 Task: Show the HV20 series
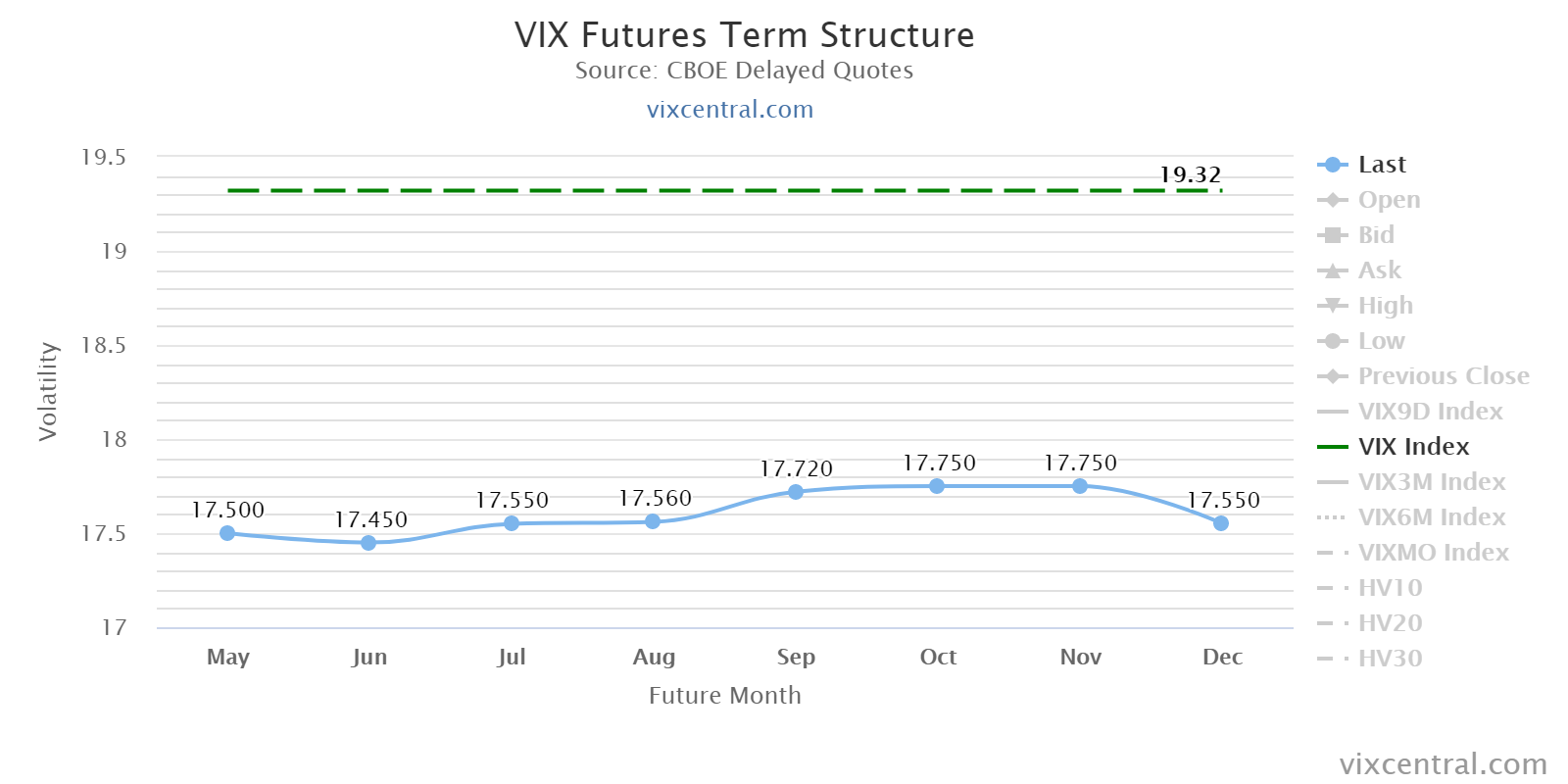tap(1390, 623)
